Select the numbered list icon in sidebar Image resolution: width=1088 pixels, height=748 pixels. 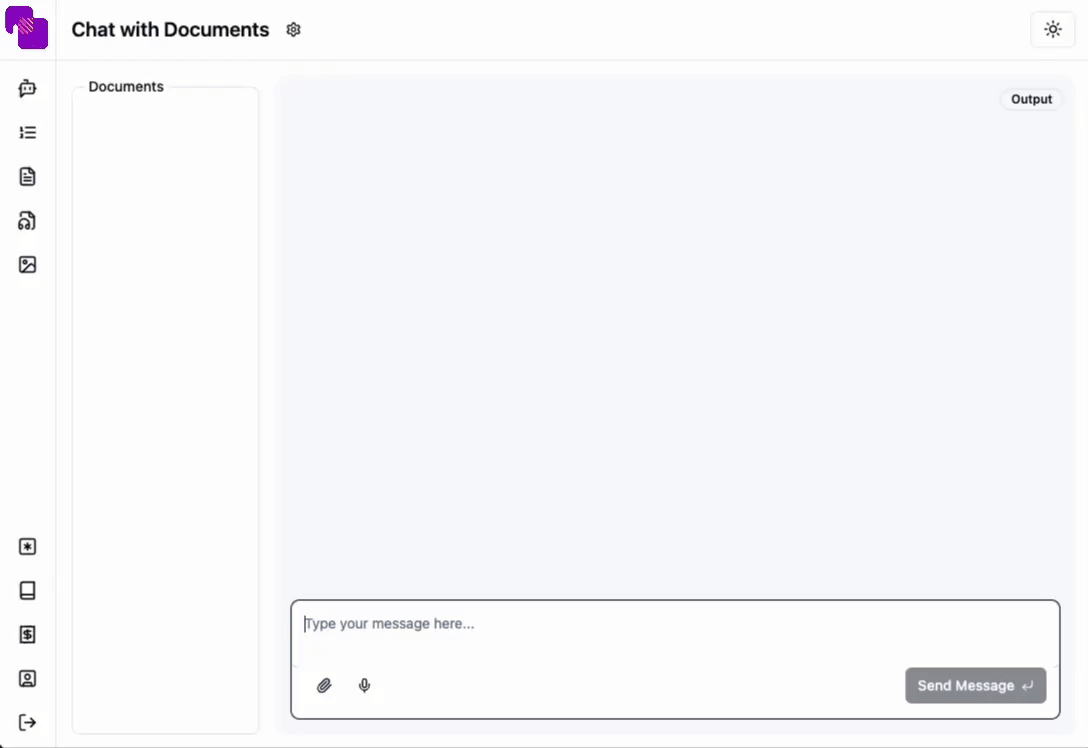click(27, 132)
